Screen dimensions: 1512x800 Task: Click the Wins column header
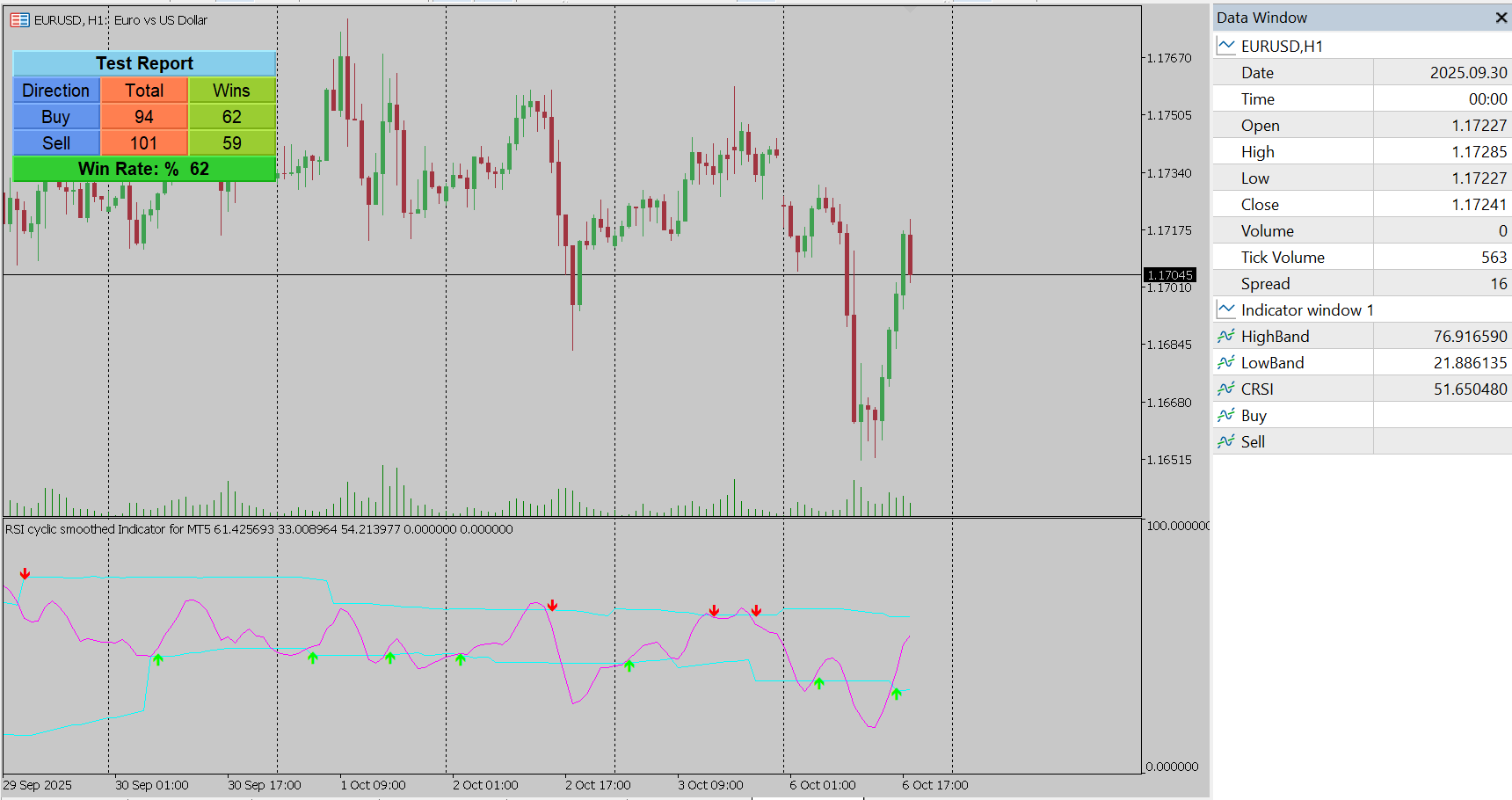tap(232, 91)
